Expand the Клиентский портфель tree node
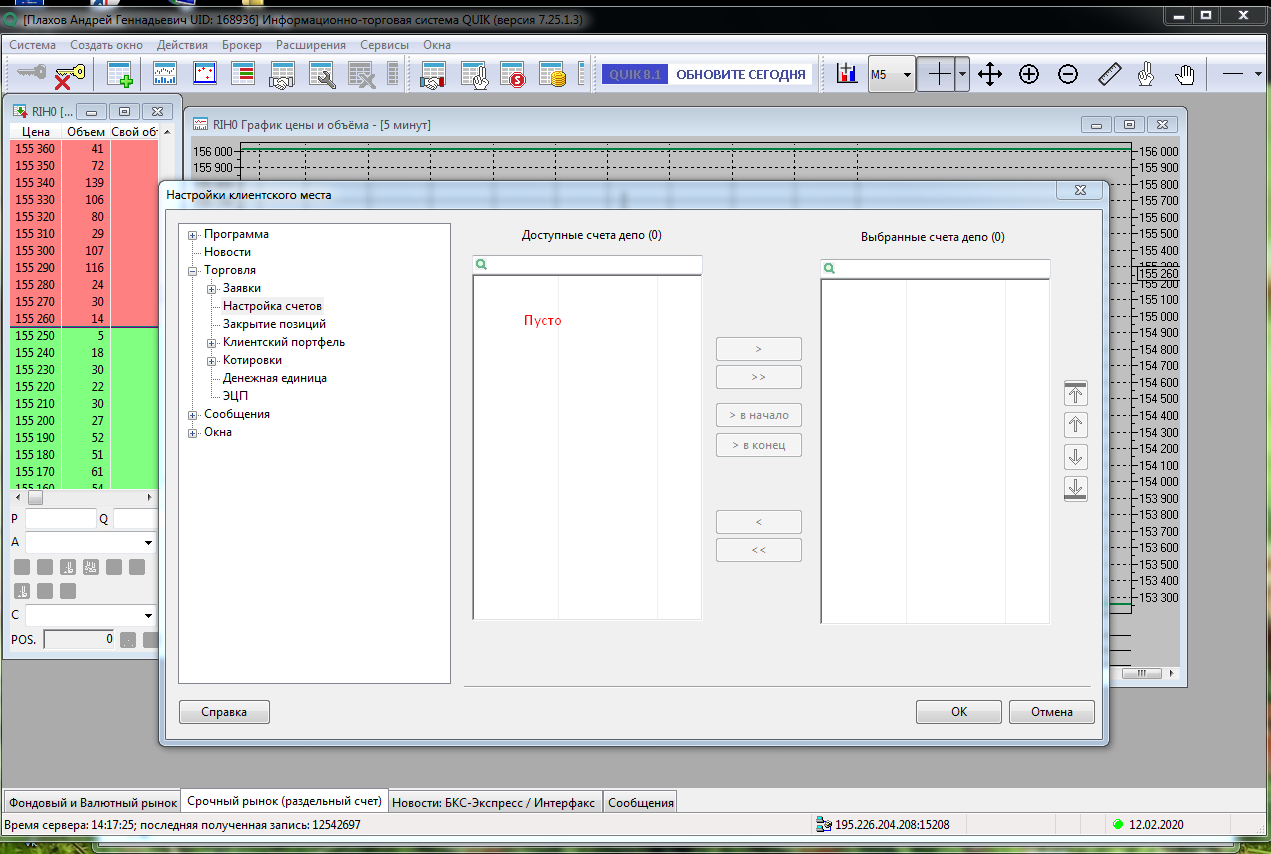The width and height of the screenshot is (1271, 854). click(212, 343)
